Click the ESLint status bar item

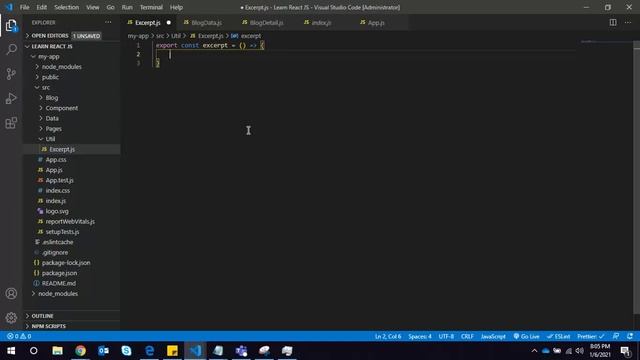coord(558,336)
